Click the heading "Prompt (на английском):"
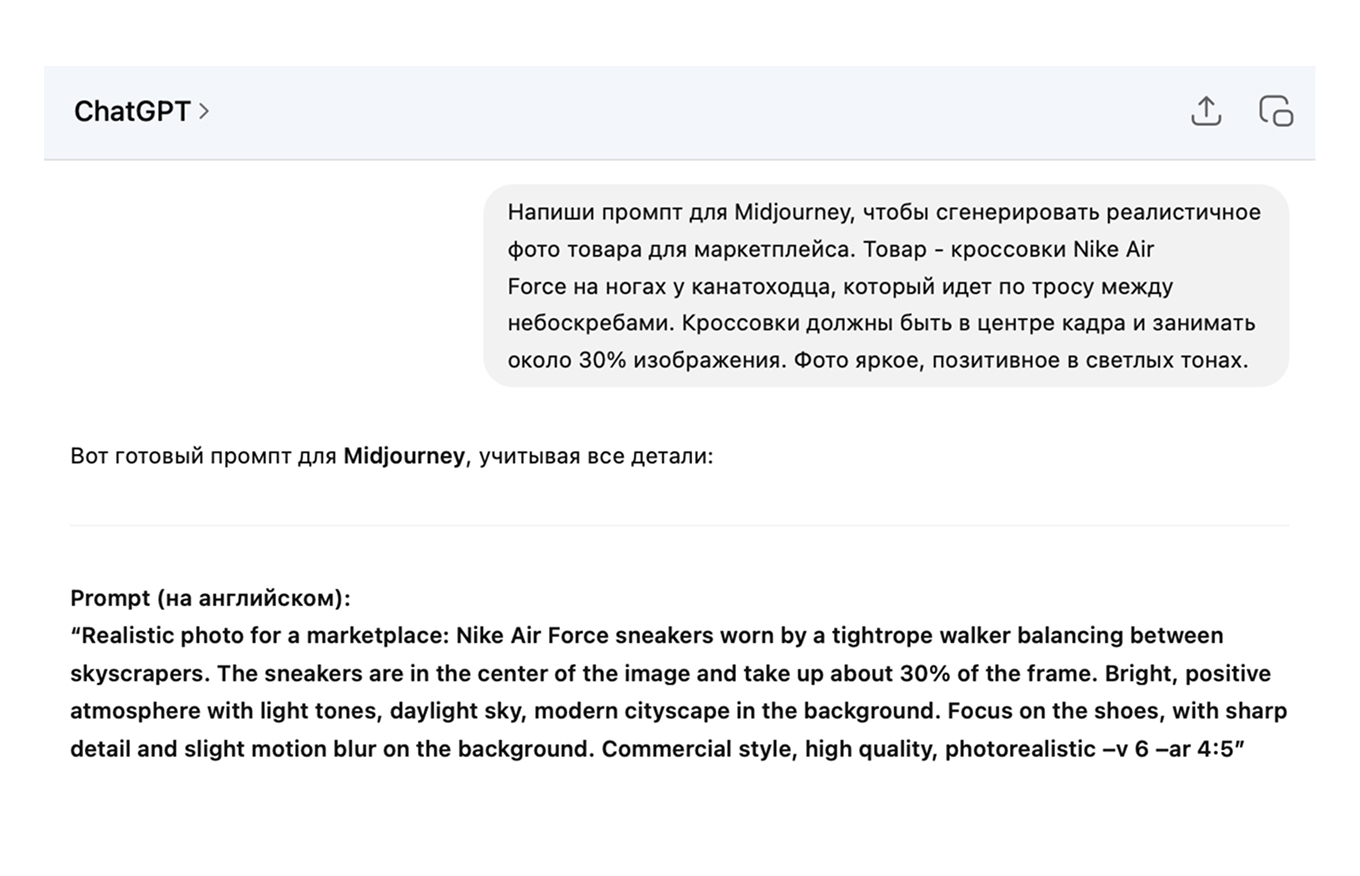The width and height of the screenshot is (1360, 876). point(210,598)
